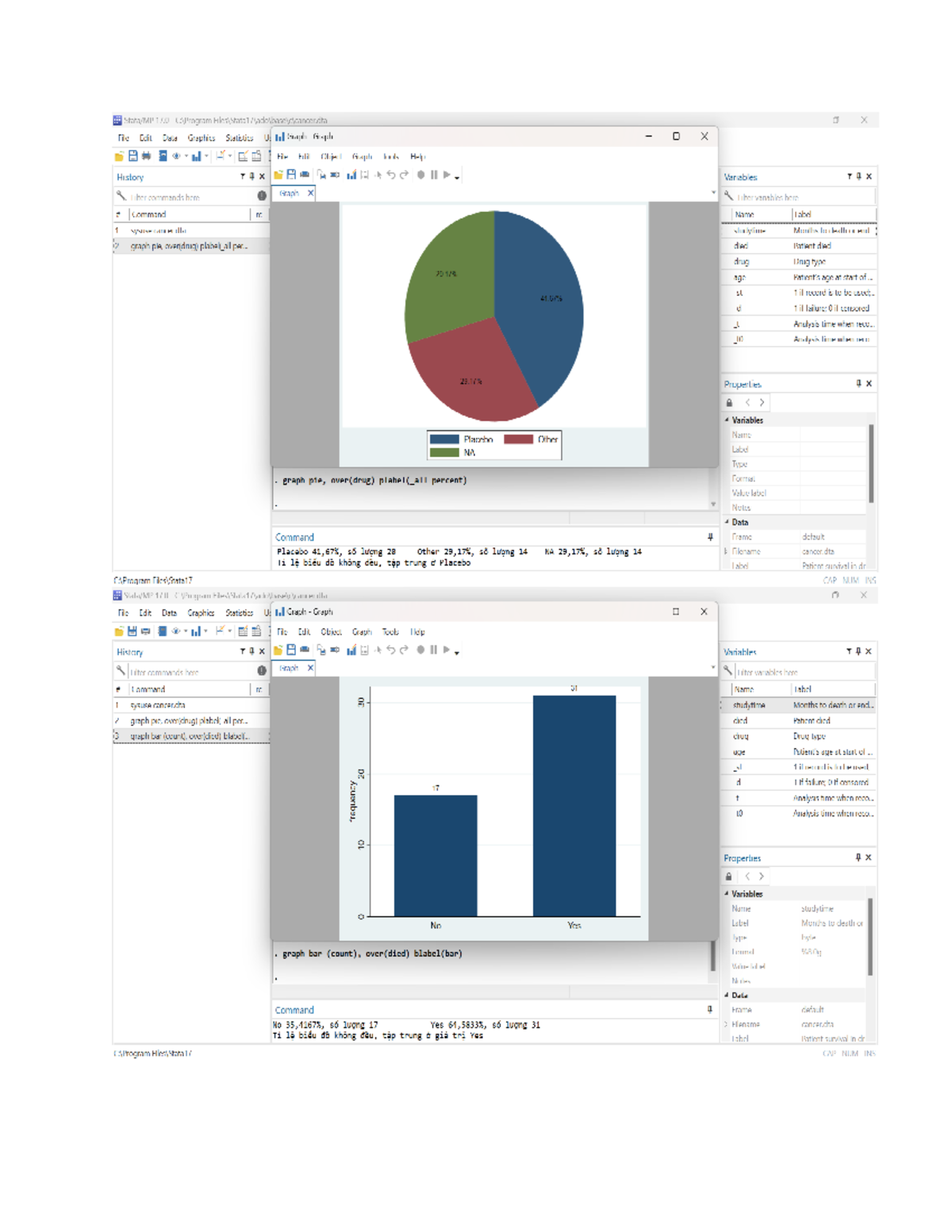Placebo blue legend swatch in pie chart

[444, 439]
